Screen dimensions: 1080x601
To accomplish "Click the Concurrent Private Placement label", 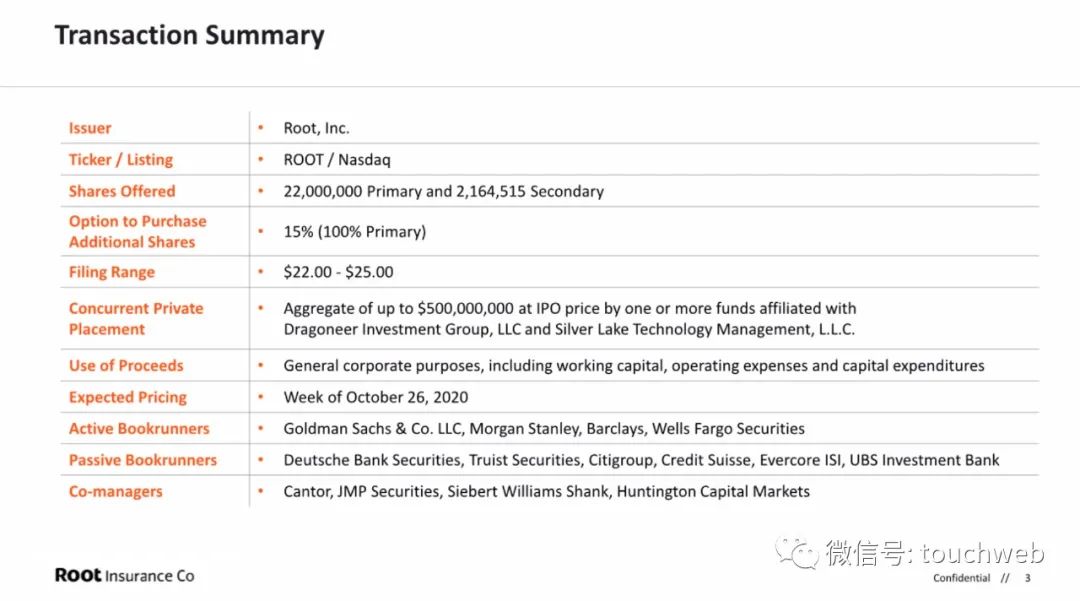I will 135,319.
